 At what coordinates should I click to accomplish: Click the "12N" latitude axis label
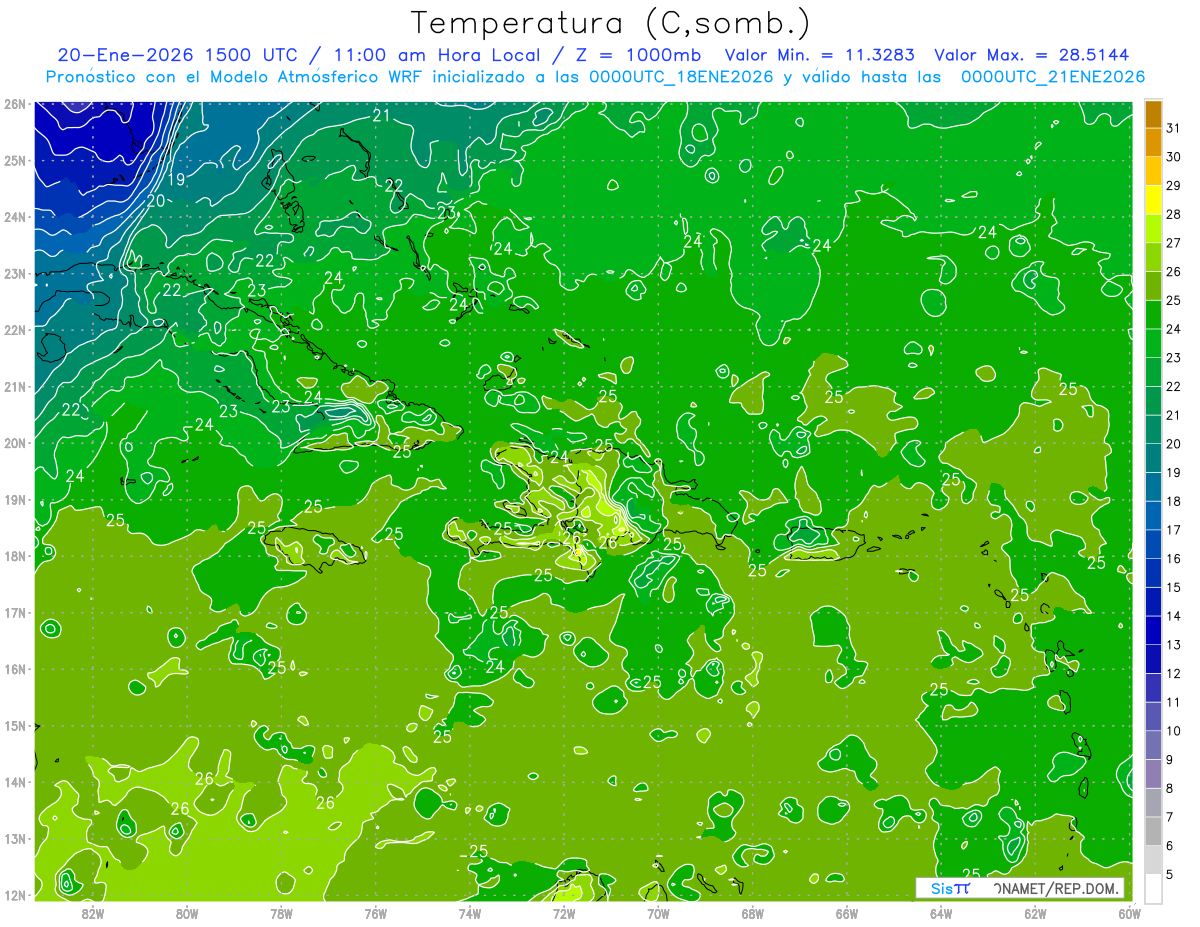tap(14, 895)
